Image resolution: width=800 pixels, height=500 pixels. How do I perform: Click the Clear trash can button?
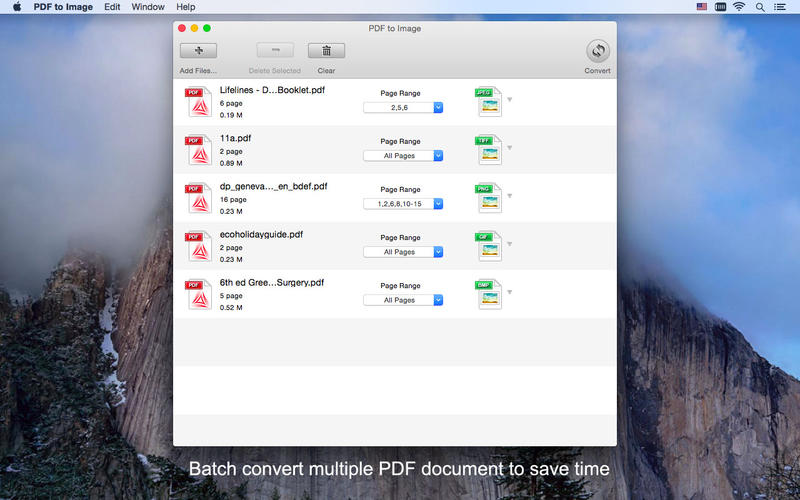(327, 51)
